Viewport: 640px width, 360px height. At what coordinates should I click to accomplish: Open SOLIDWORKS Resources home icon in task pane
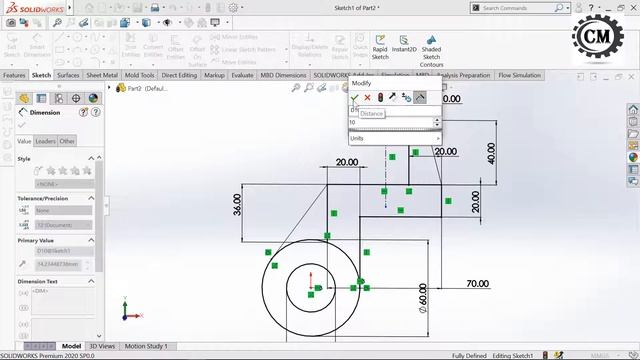coord(633,109)
